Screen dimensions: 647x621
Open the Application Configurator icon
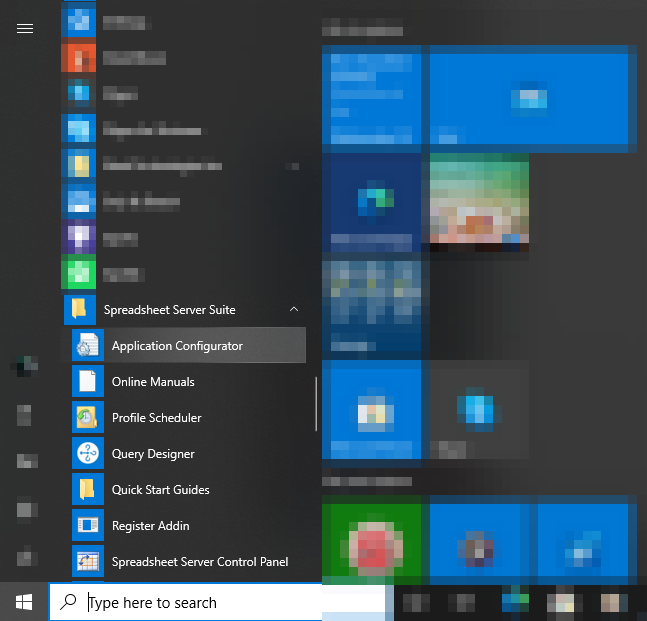(x=87, y=346)
